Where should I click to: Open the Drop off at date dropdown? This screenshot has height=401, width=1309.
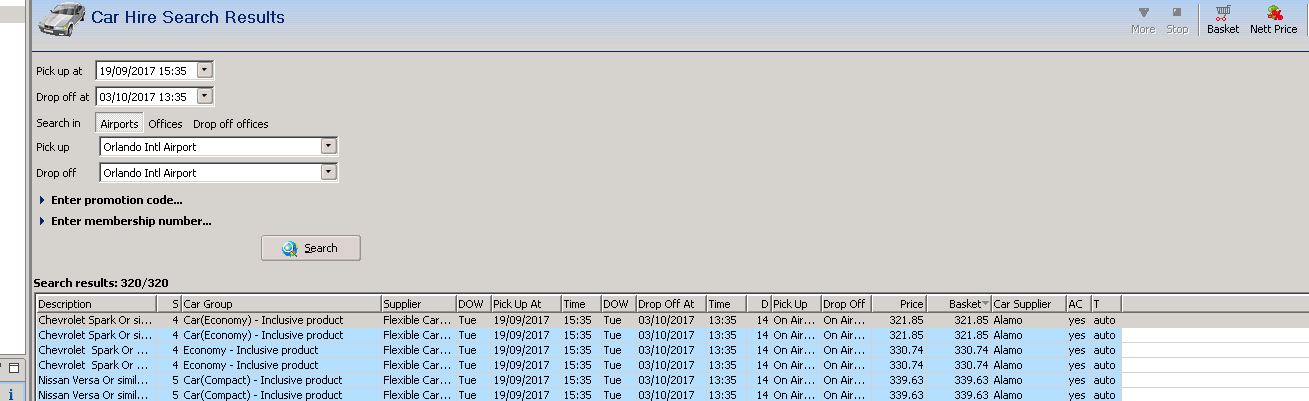click(205, 97)
